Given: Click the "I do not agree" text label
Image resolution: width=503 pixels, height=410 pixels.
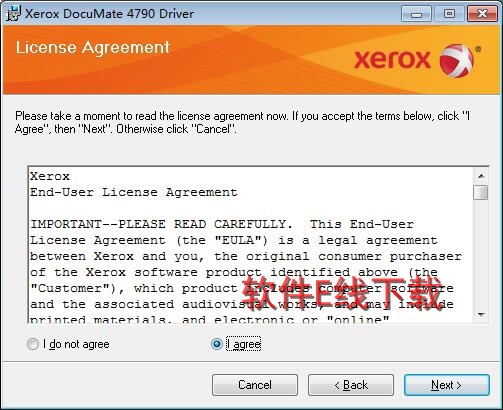Looking at the screenshot, I should (x=76, y=344).
